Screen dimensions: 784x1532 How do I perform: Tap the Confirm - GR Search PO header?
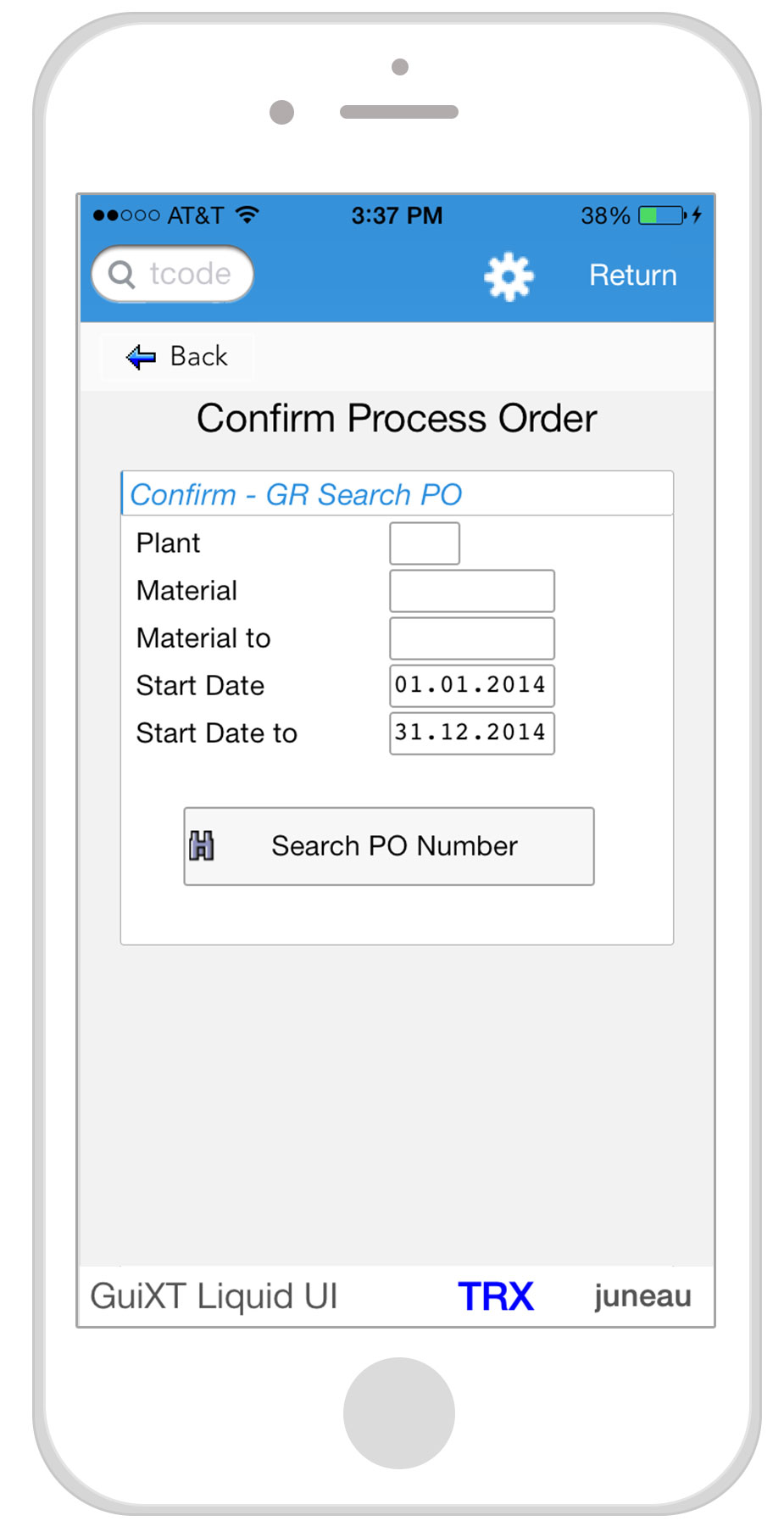[x=296, y=494]
